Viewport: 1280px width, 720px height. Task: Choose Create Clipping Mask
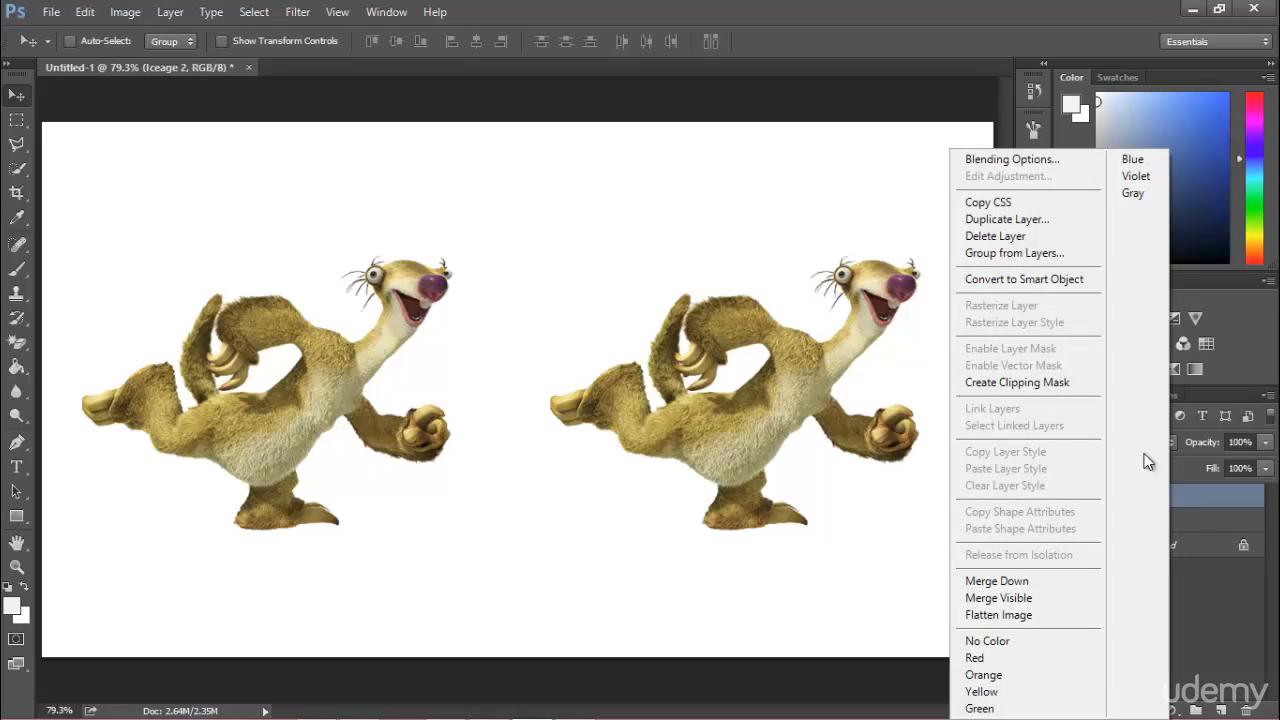1017,382
